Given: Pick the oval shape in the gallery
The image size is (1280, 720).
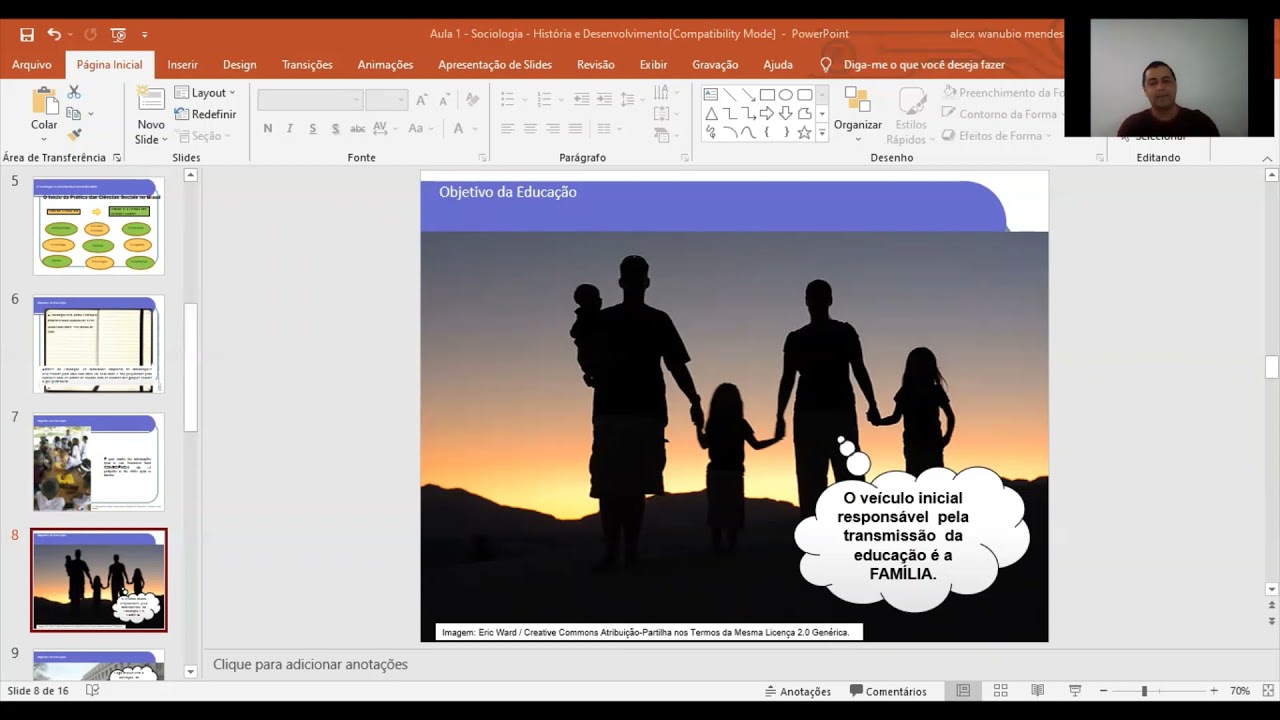Looking at the screenshot, I should pos(786,95).
